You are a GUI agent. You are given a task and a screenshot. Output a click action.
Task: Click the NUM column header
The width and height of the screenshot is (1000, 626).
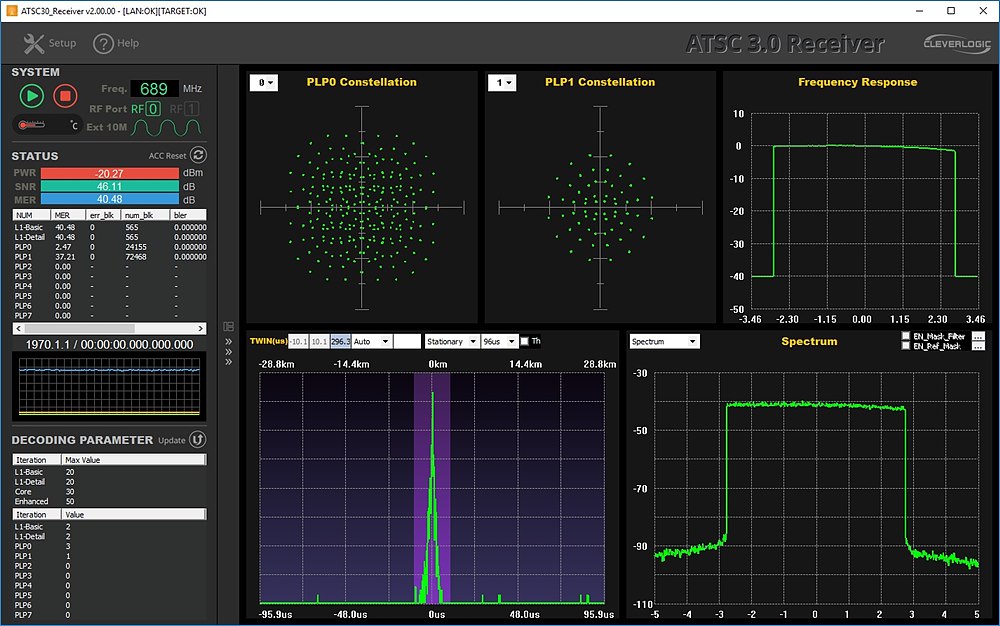tap(32, 215)
